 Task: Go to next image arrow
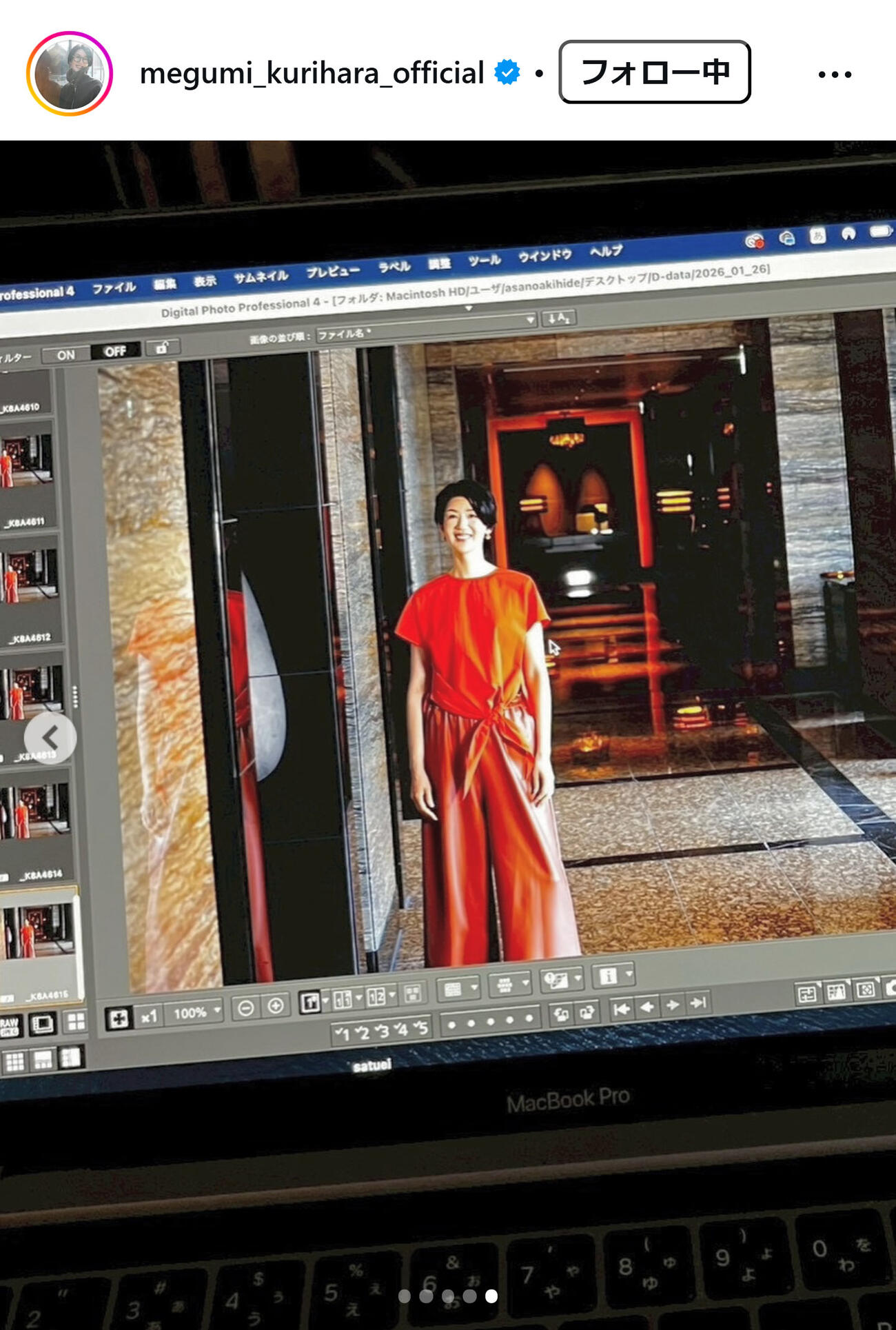(x=673, y=1005)
